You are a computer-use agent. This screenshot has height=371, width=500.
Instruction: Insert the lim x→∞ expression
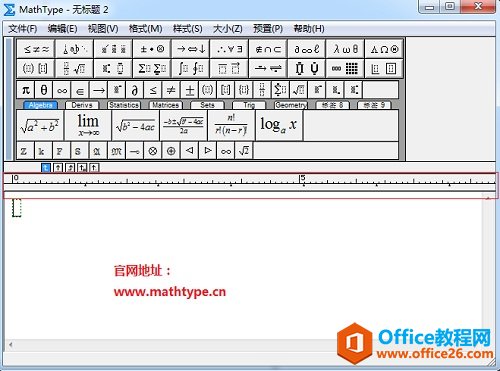tap(88, 125)
